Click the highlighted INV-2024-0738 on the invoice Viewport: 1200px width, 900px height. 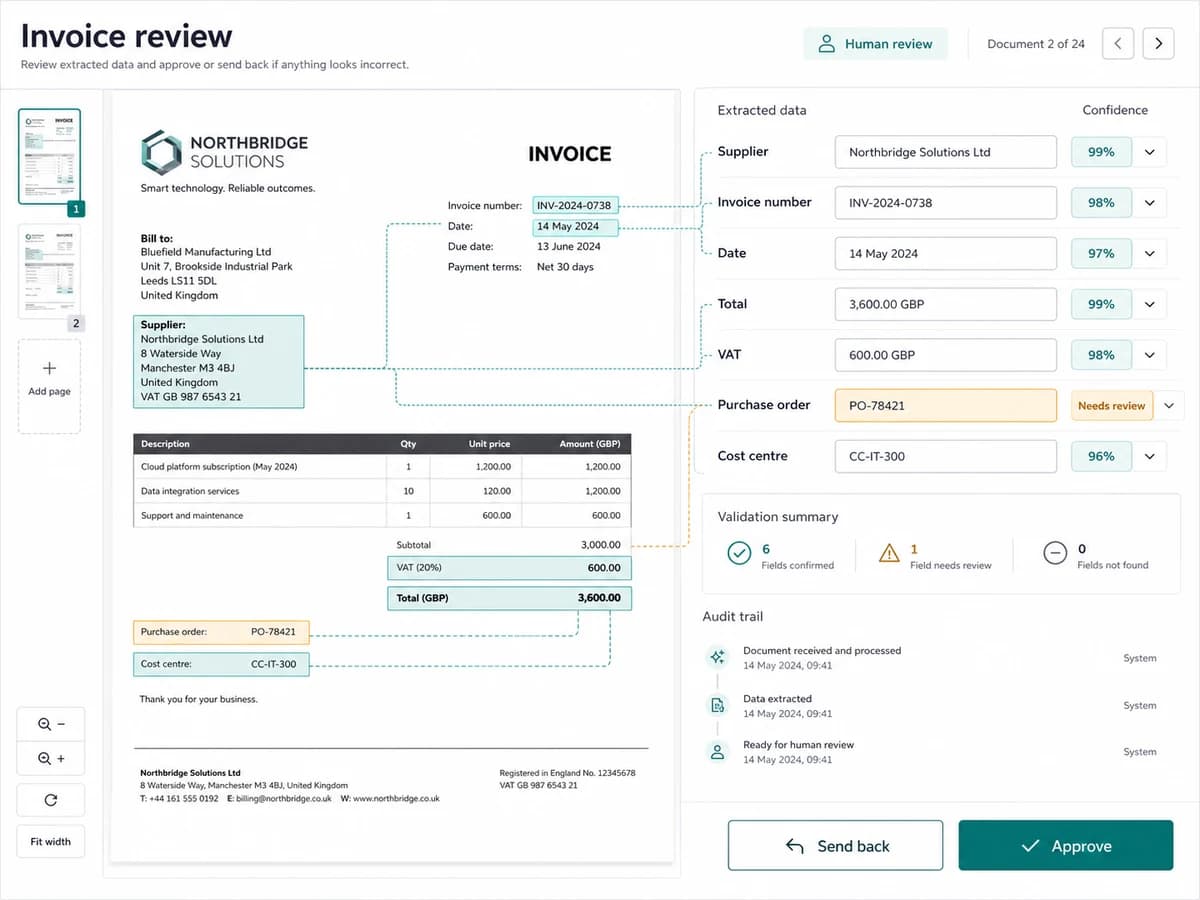tap(575, 205)
